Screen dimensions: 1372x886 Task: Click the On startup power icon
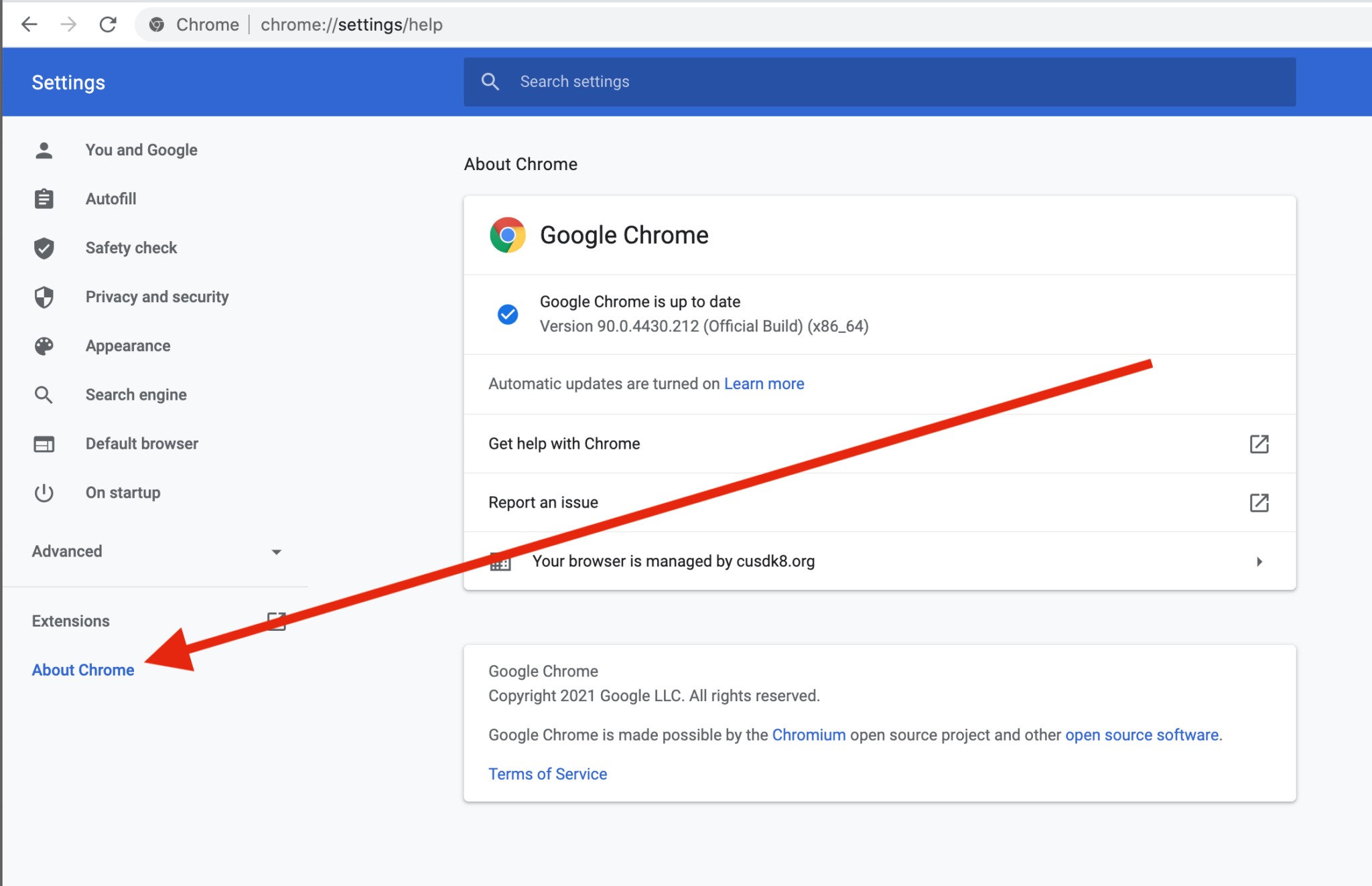click(x=44, y=492)
